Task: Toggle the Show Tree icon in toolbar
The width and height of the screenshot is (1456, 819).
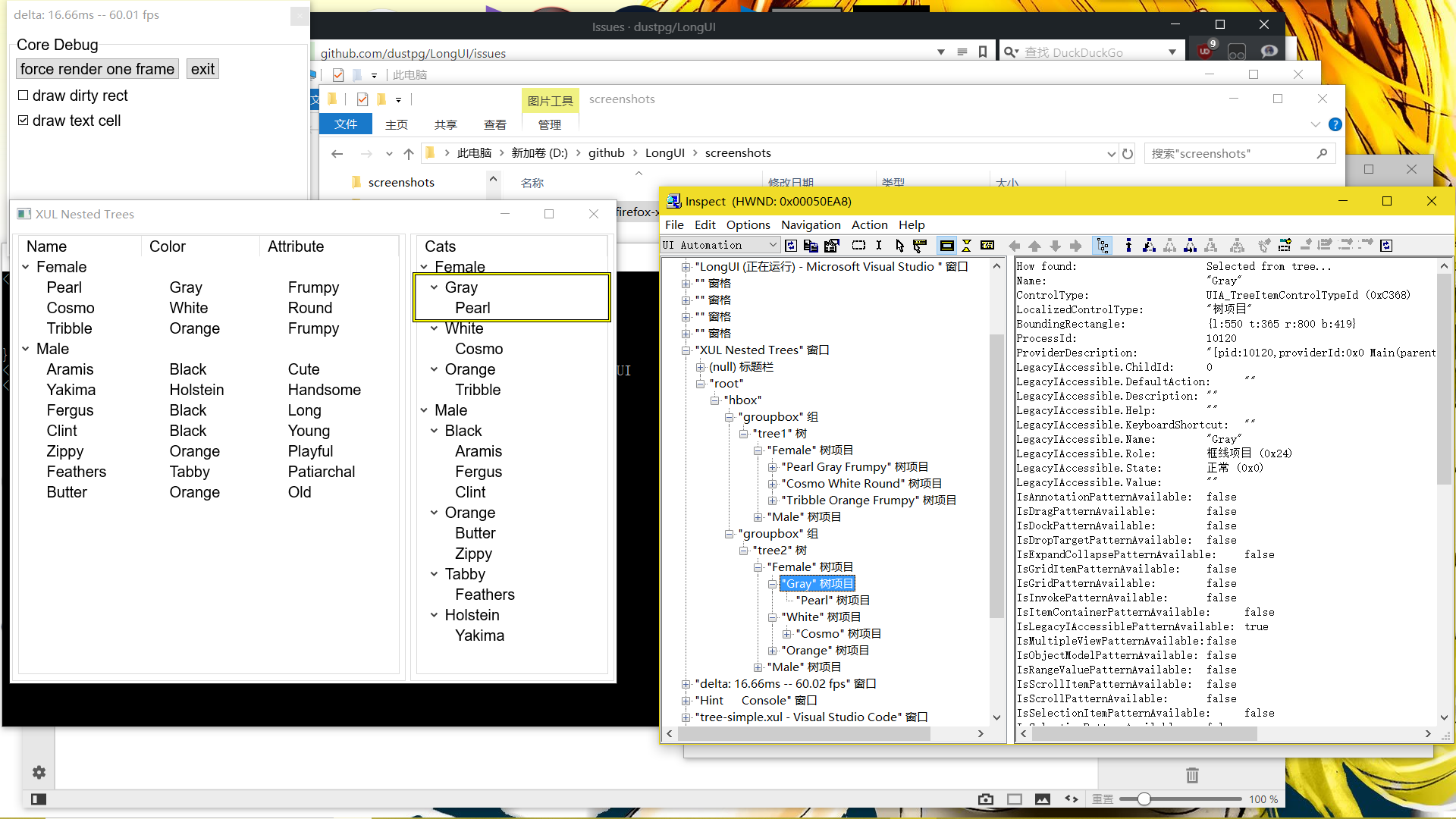Action: click(x=1103, y=246)
